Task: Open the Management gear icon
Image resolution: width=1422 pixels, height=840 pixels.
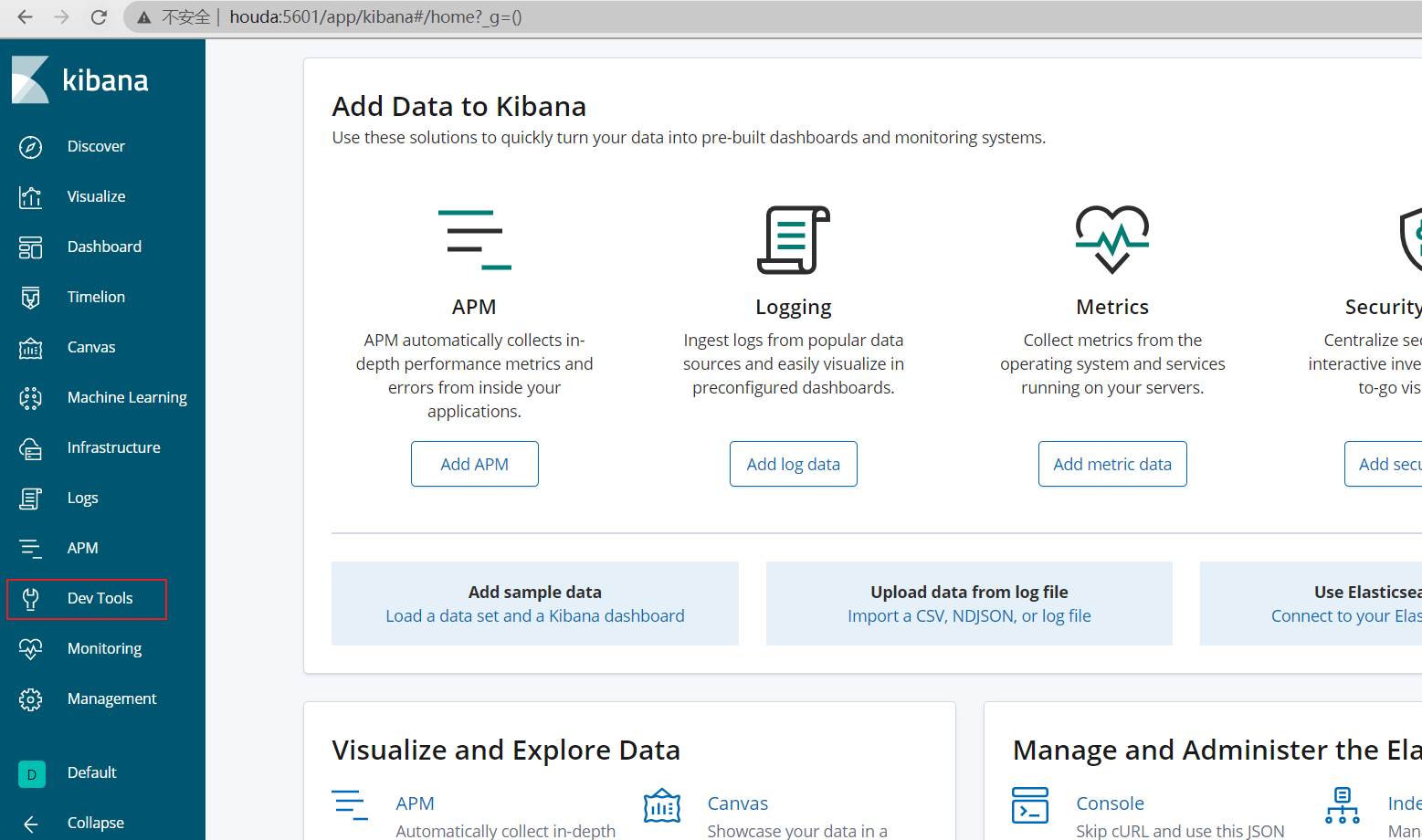Action: (x=30, y=699)
